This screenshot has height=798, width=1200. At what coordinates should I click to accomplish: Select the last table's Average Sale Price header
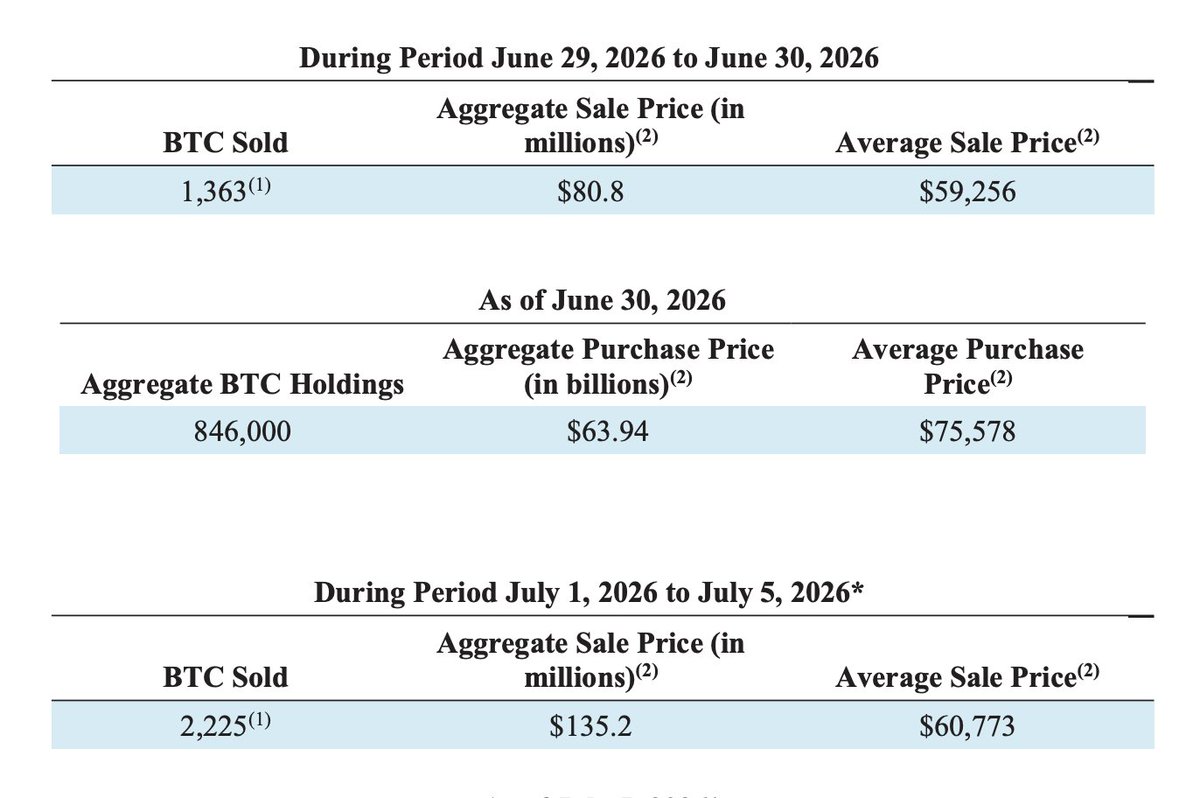point(967,677)
